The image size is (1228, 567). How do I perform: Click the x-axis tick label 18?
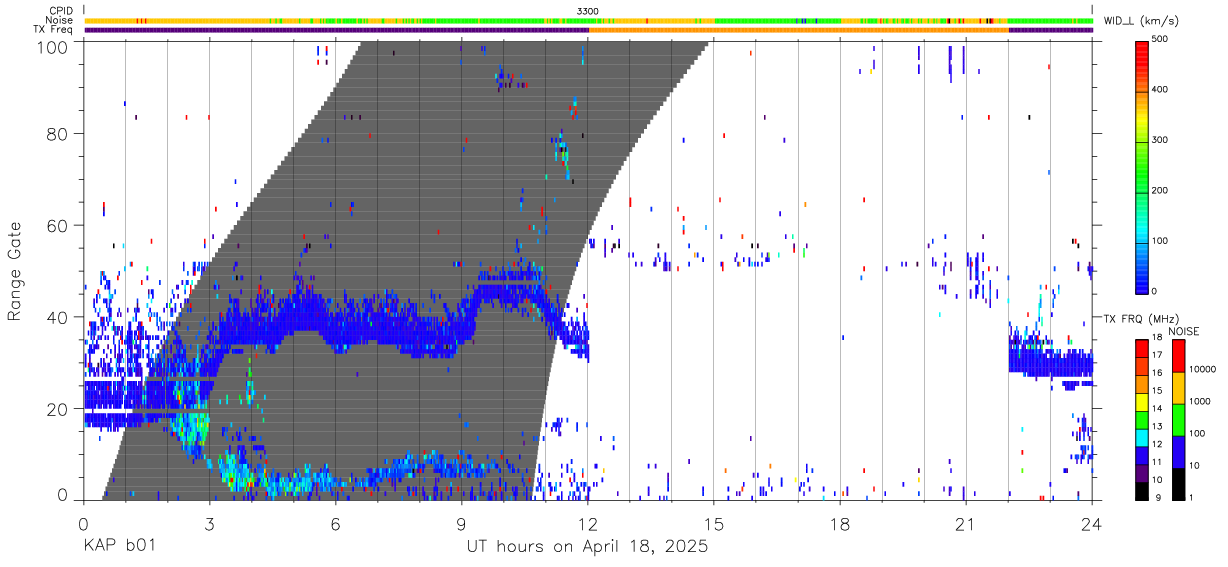click(840, 525)
